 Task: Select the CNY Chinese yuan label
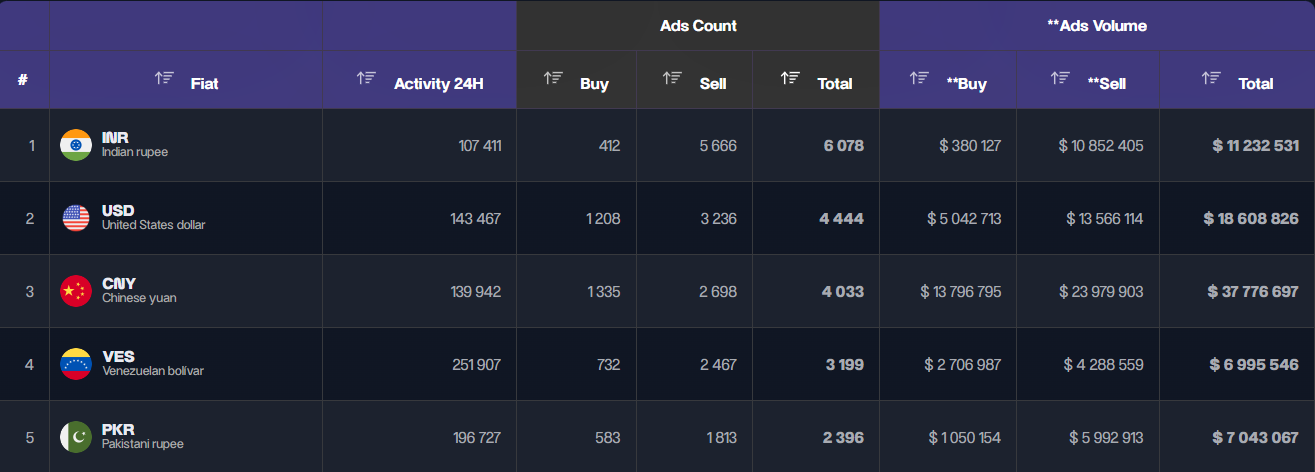(x=138, y=290)
